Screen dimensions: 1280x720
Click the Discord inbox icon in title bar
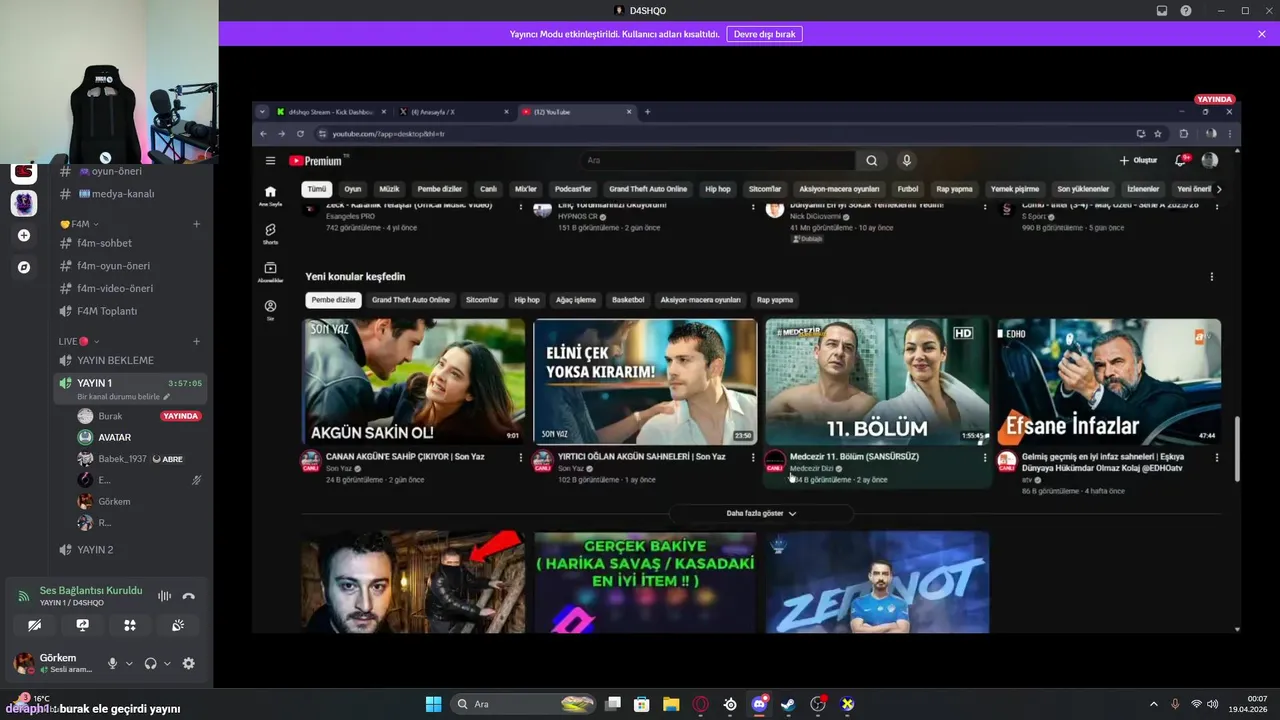1162,10
